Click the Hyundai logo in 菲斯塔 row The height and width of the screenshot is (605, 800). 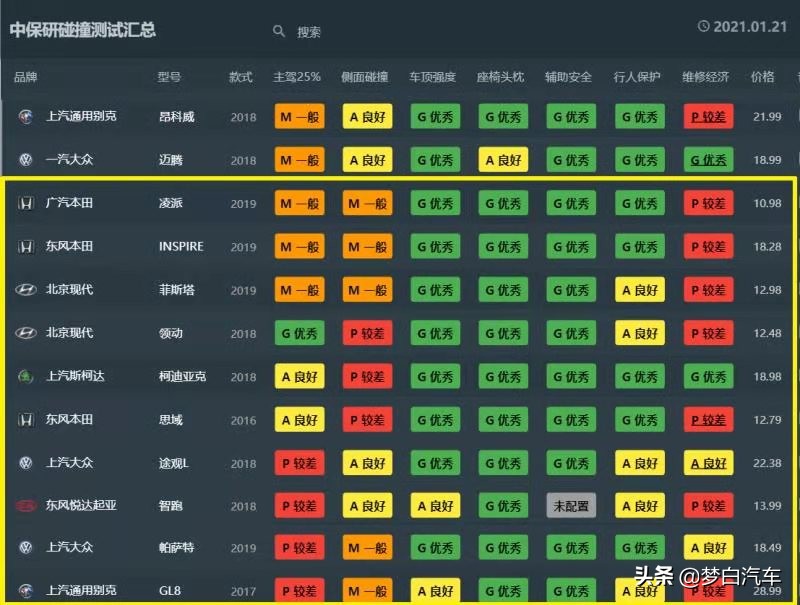26,290
